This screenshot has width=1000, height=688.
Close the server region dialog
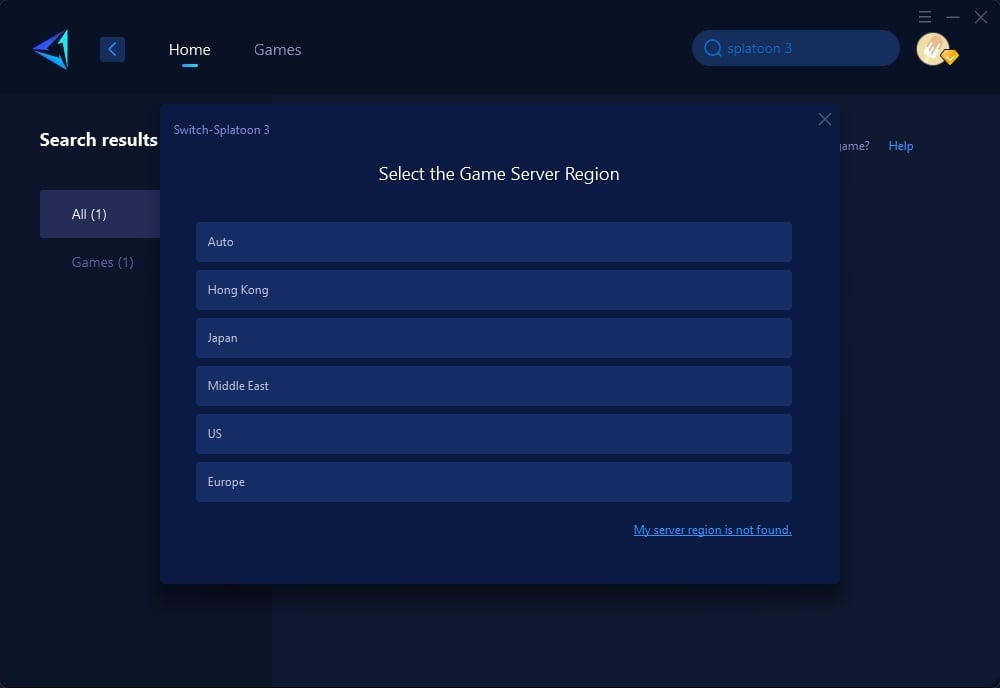tap(825, 119)
